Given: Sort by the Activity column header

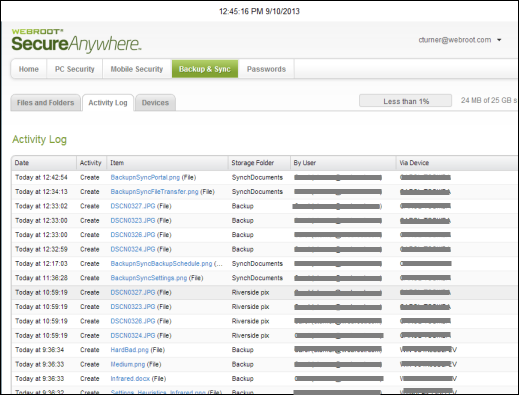Looking at the screenshot, I should (x=92, y=163).
